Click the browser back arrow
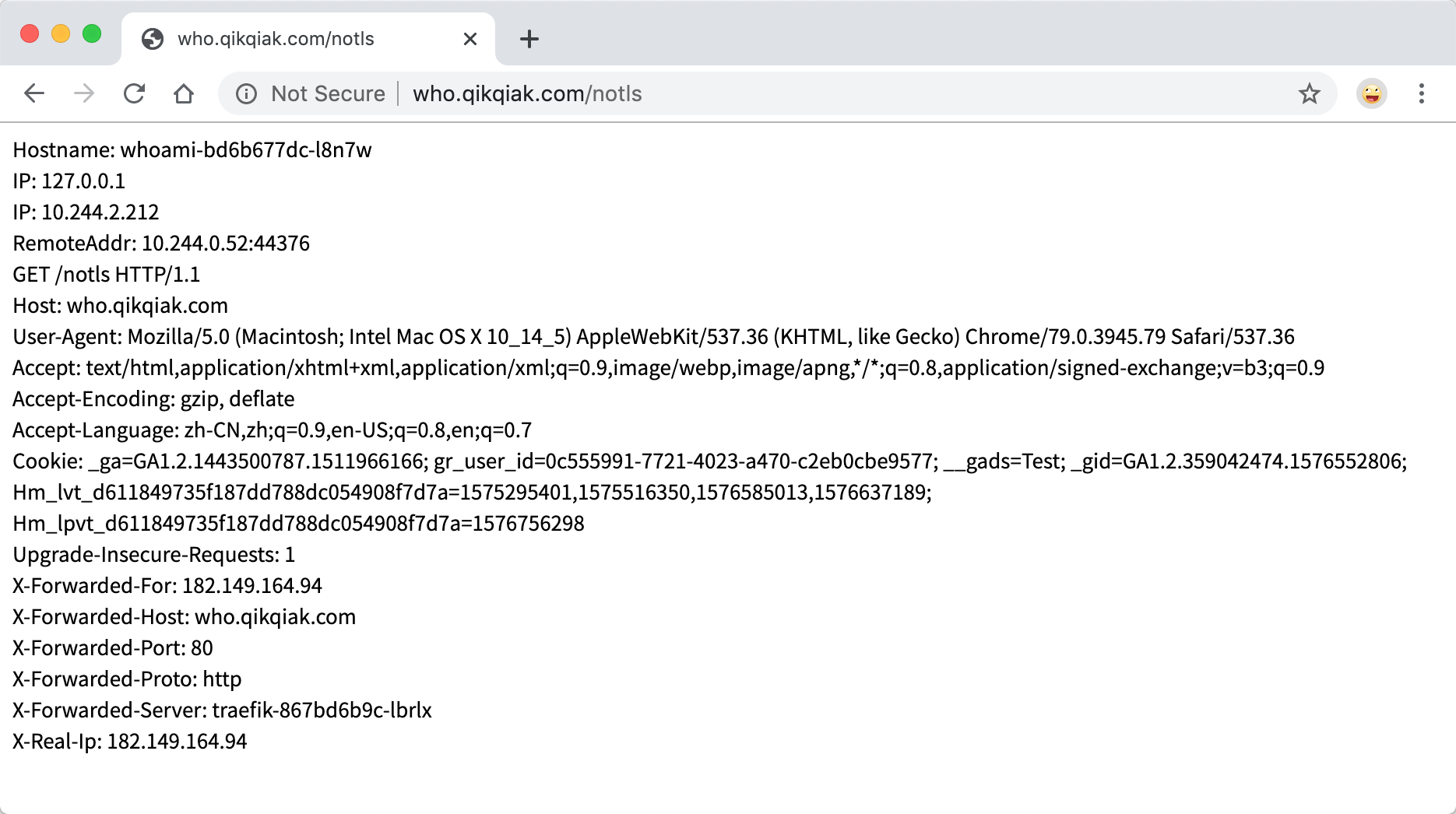The image size is (1456, 814). tap(34, 93)
